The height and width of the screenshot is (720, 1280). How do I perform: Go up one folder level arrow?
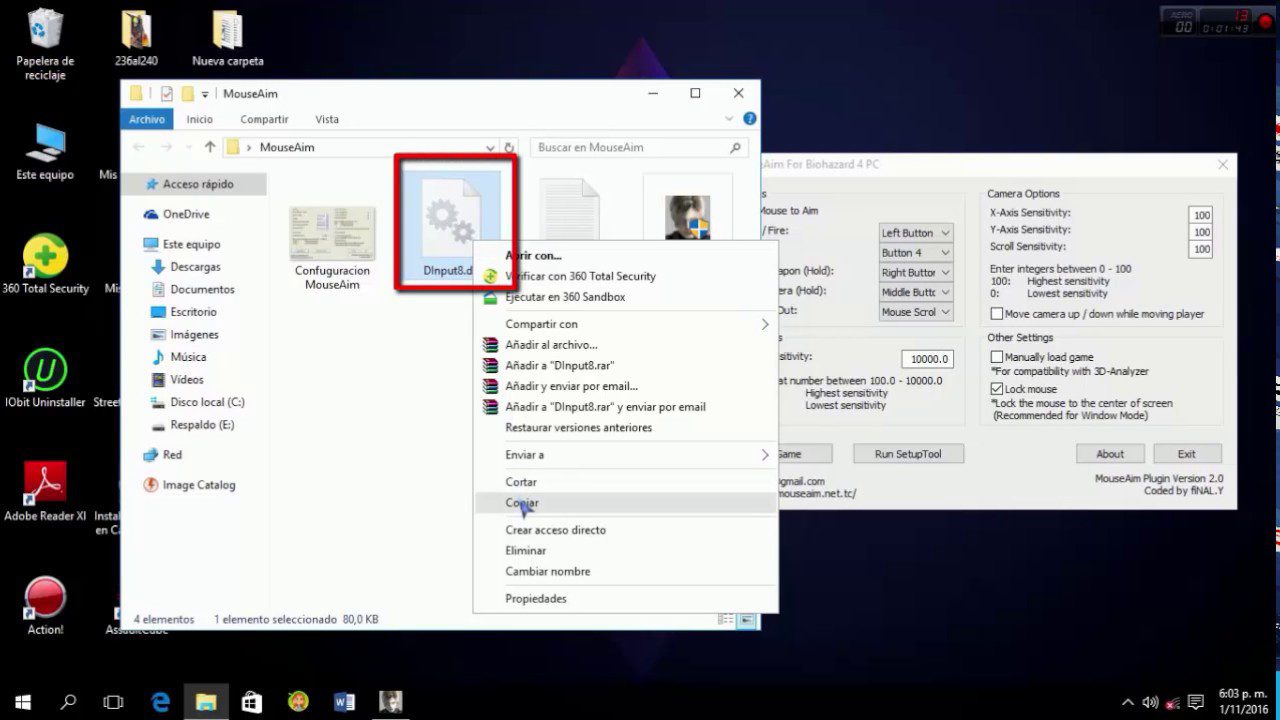pos(210,147)
